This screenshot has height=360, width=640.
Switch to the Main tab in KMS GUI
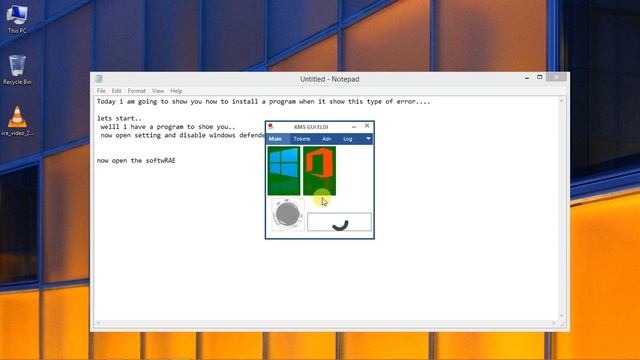coord(275,139)
